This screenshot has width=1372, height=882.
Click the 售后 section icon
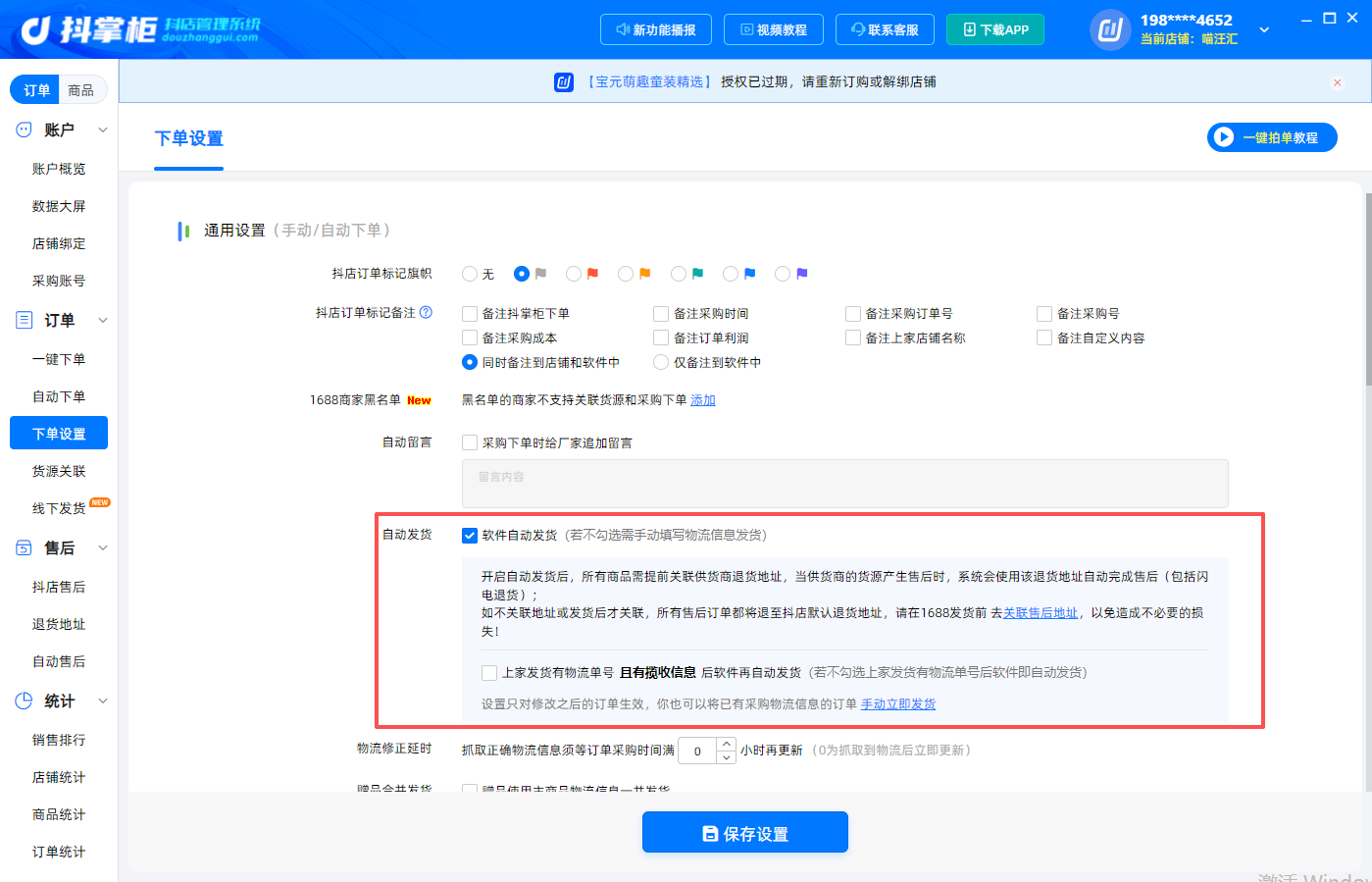(24, 547)
